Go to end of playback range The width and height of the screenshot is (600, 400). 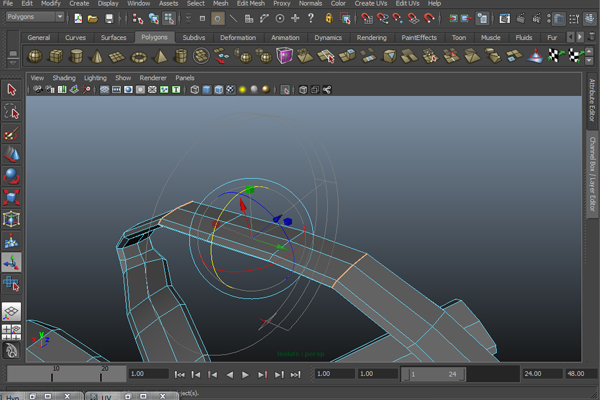295,375
